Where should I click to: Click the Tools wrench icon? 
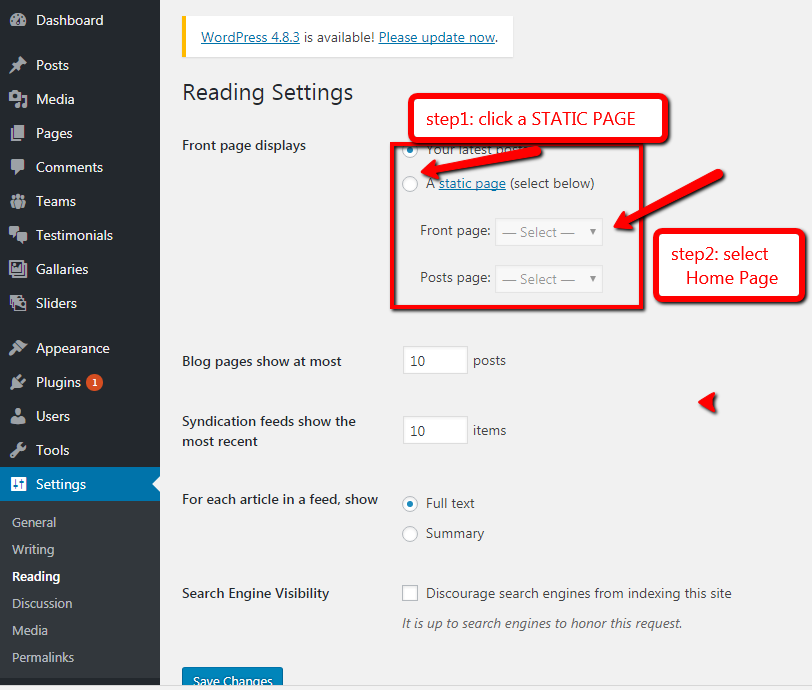point(18,450)
